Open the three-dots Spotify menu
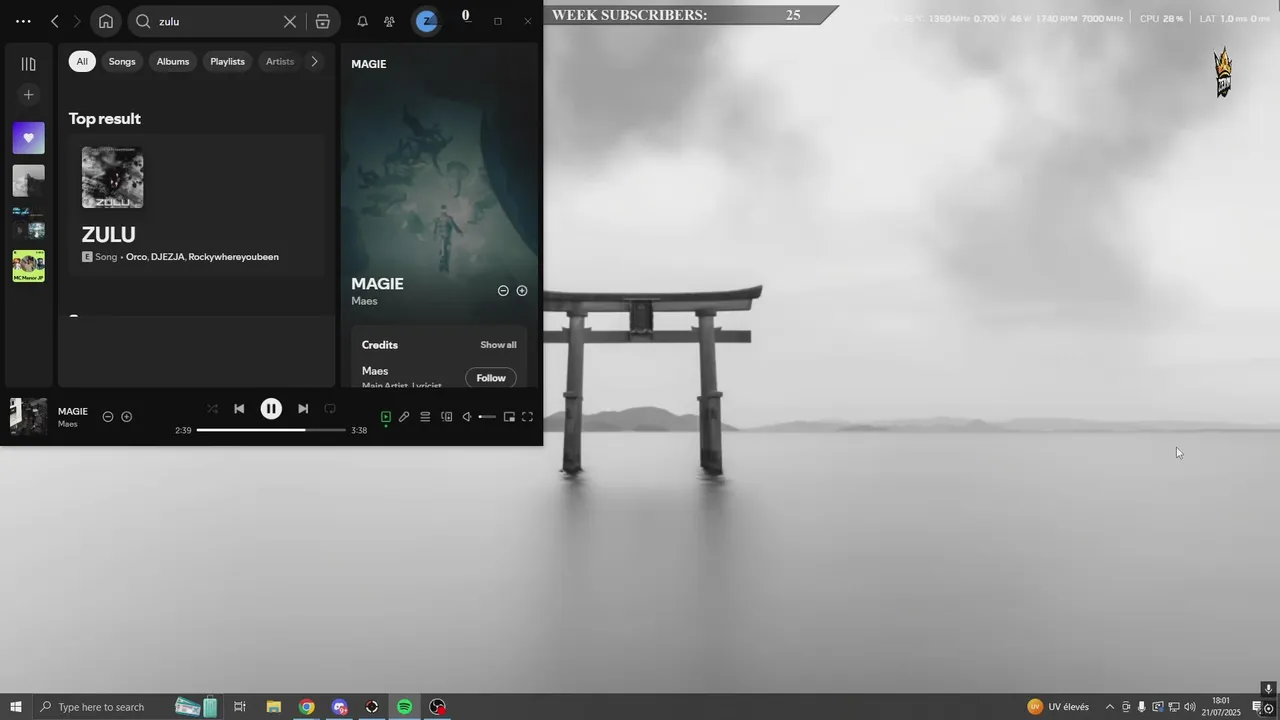1280x720 pixels. [23, 21]
